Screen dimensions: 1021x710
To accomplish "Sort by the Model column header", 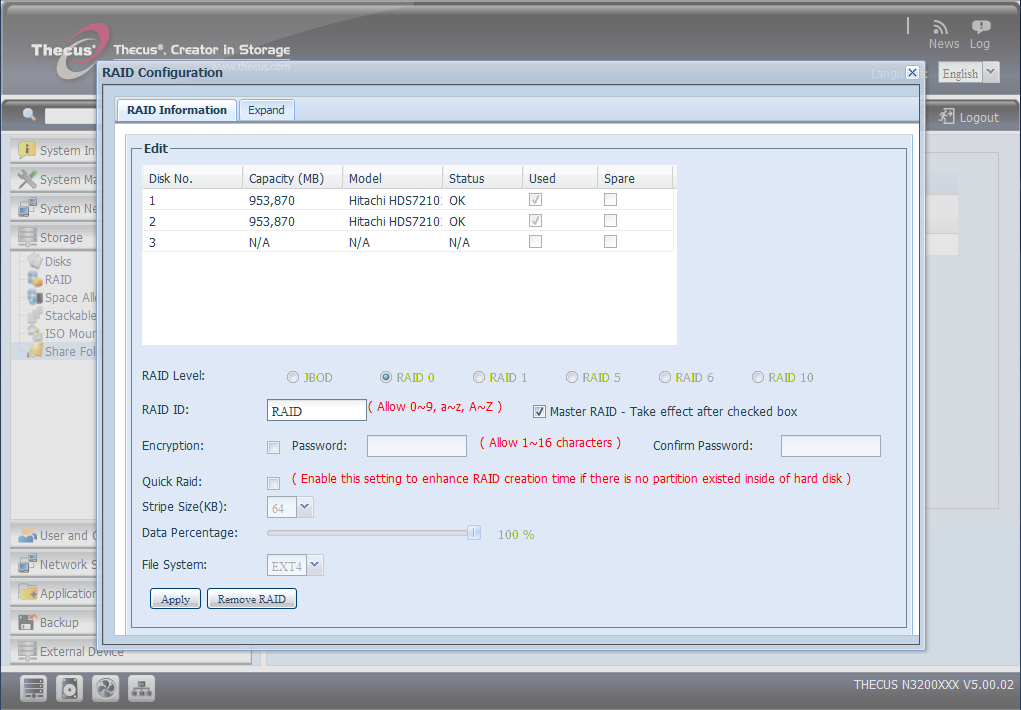I will tap(393, 178).
